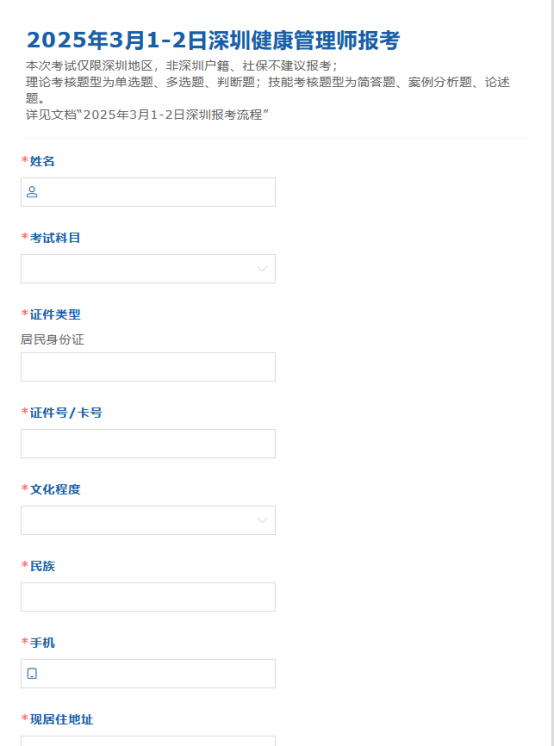Screen dimensions: 554x746
Task: Click the chevron arrow in 文化程度 dropdown
Action: point(262,520)
